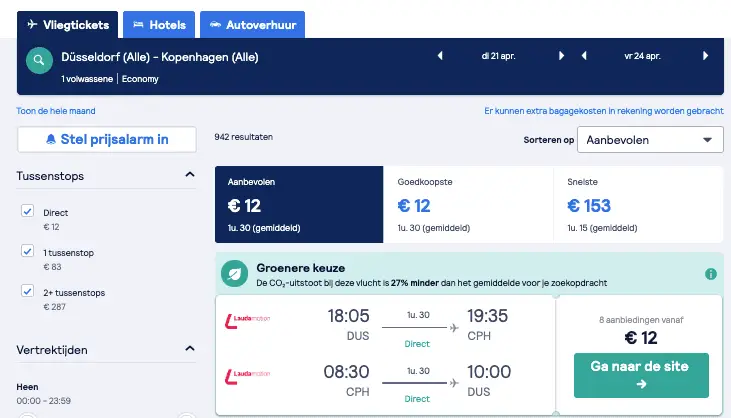Click Laudamotion logo on outbound flight
Image resolution: width=731 pixels, height=418 pixels.
pos(248,321)
